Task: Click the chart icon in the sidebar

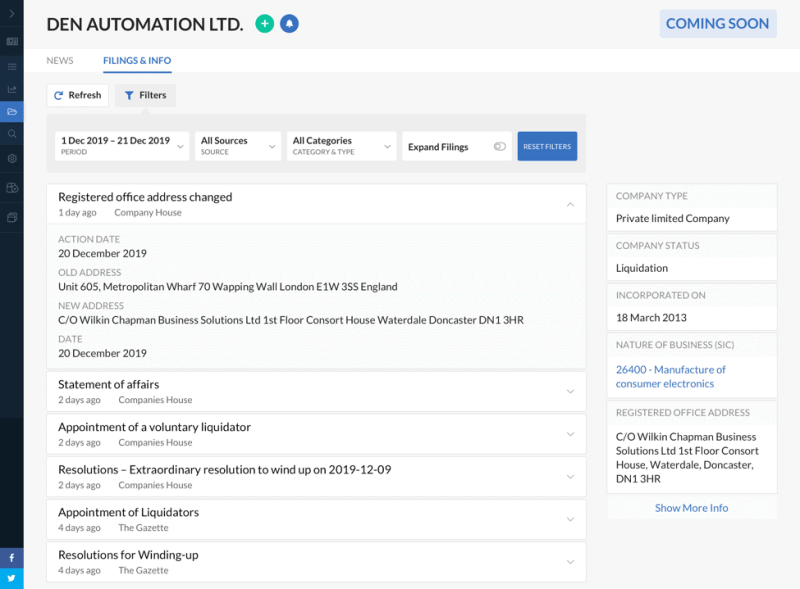Action: (x=13, y=90)
